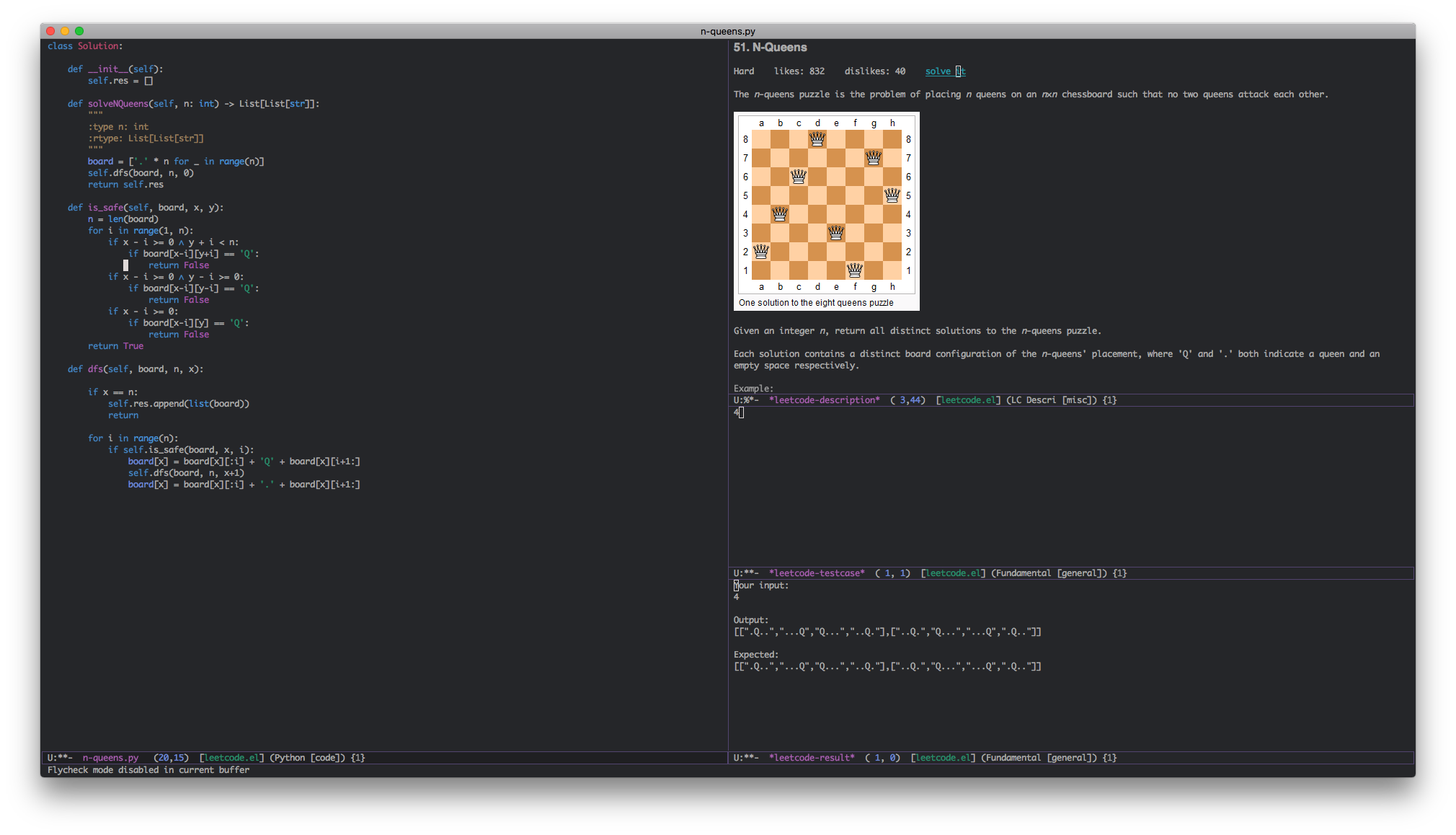Click the queen icon on square c6
Viewport: 1456px width, 835px height.
pyautogui.click(x=799, y=176)
